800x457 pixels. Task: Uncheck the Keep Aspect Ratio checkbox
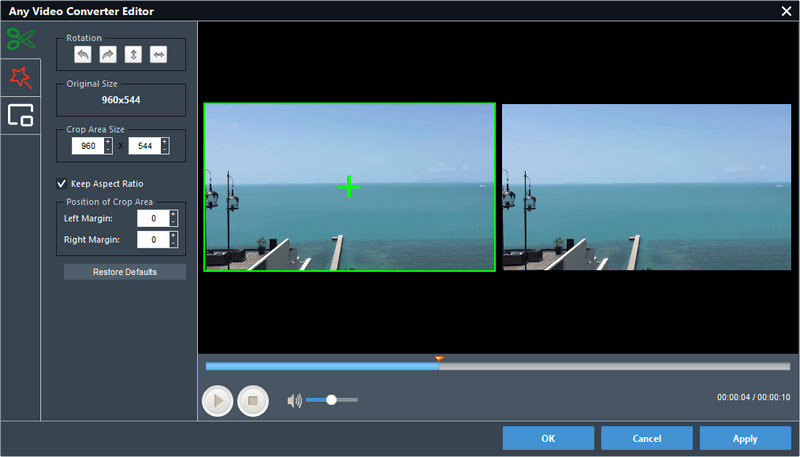click(62, 184)
